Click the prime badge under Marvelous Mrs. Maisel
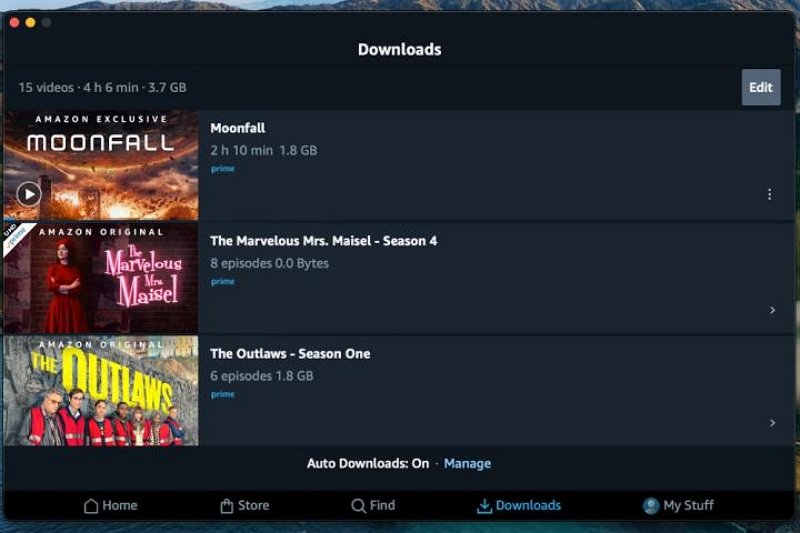Viewport: 800px width, 533px height. (x=222, y=282)
